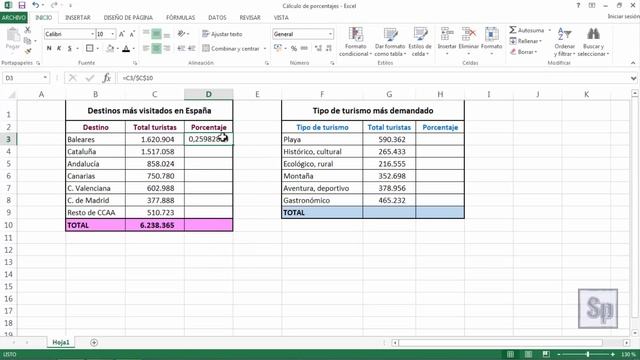Collapse the ribbon with the arrow
The image size is (640, 360).
pos(633,63)
